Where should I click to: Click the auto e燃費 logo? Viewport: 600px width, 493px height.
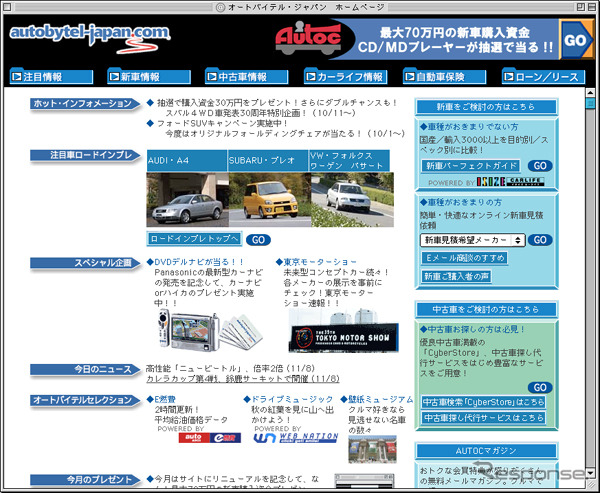point(210,437)
